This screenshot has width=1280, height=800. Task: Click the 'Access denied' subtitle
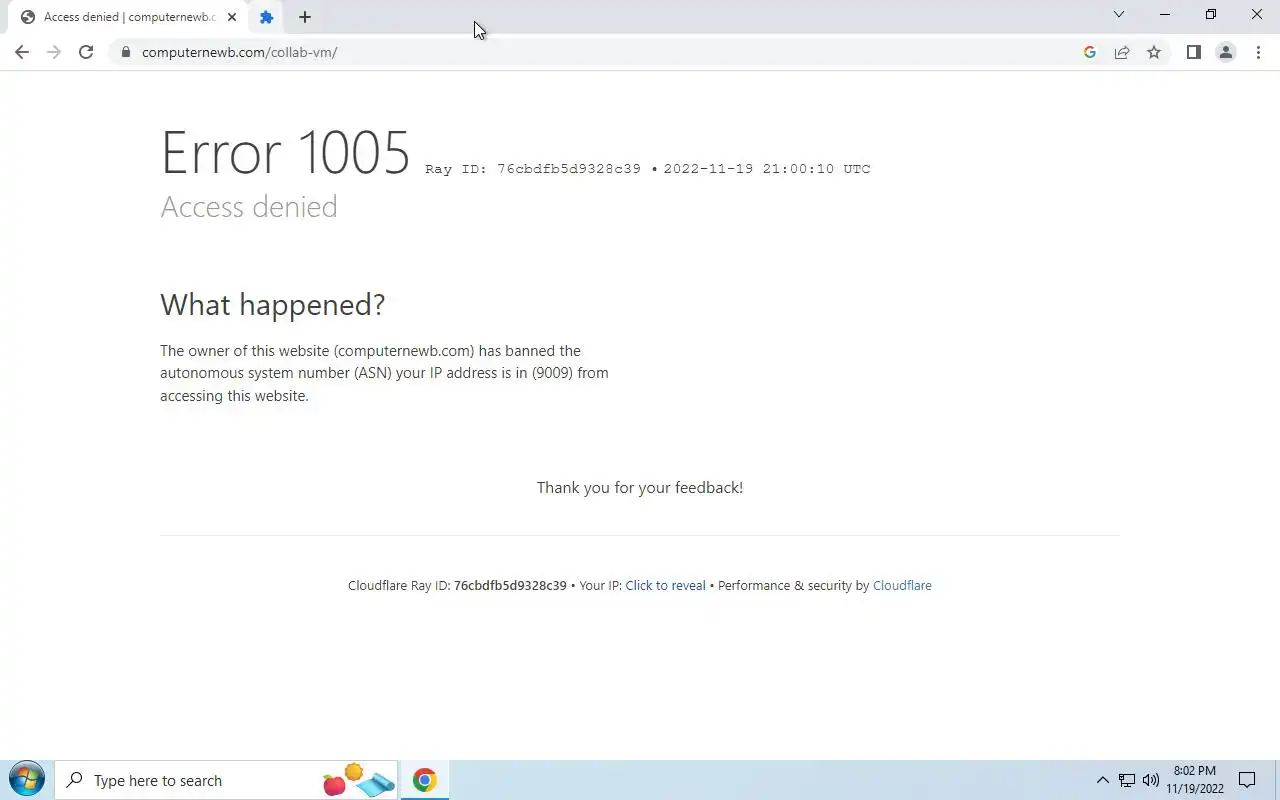[249, 207]
